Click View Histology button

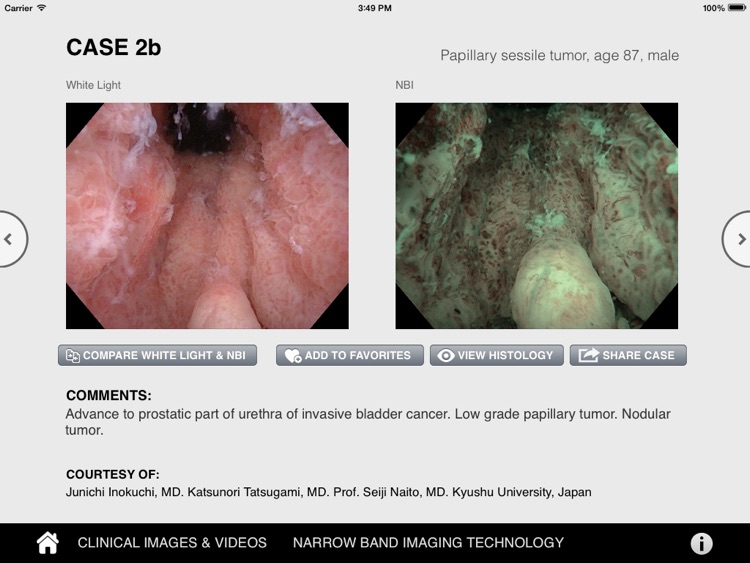tap(496, 355)
